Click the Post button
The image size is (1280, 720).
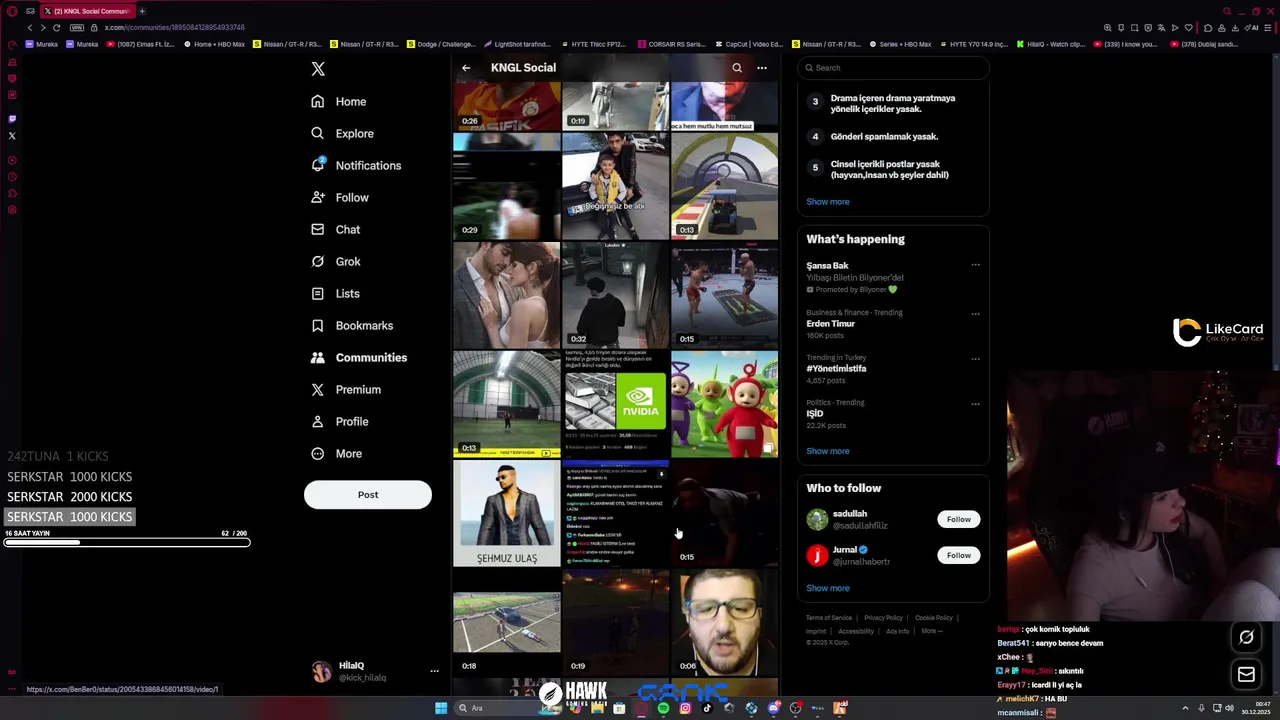tap(368, 494)
